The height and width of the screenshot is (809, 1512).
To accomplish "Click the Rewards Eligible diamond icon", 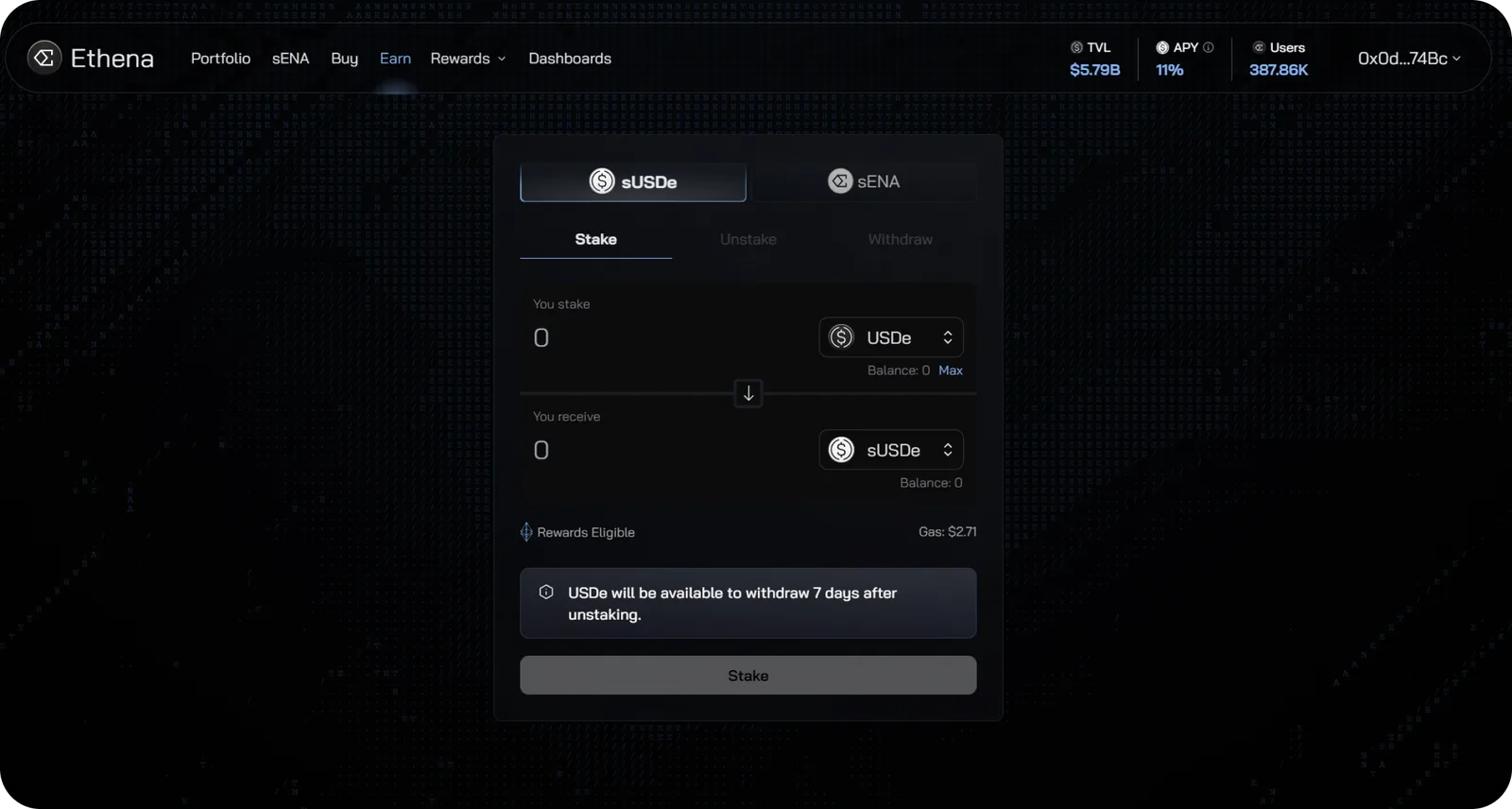I will (526, 532).
